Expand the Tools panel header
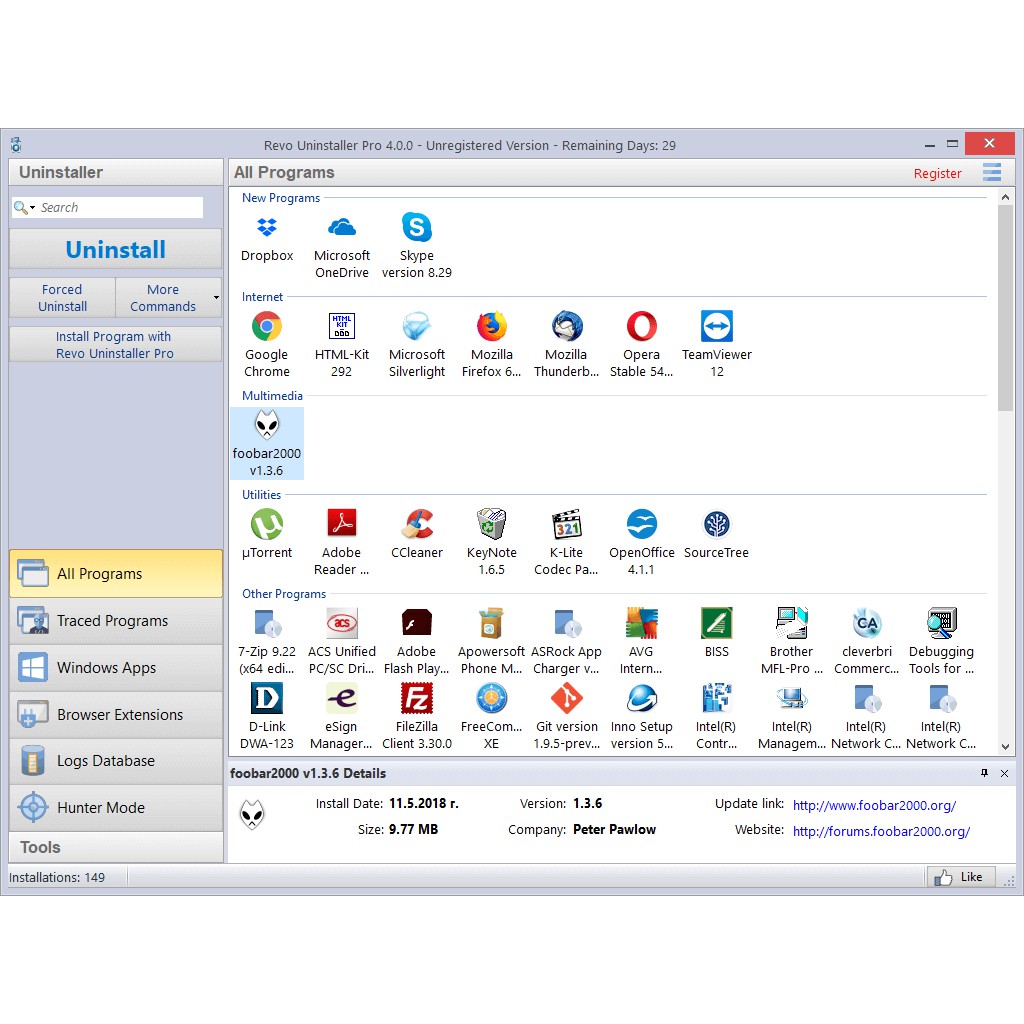This screenshot has width=1024, height=1024. click(116, 847)
